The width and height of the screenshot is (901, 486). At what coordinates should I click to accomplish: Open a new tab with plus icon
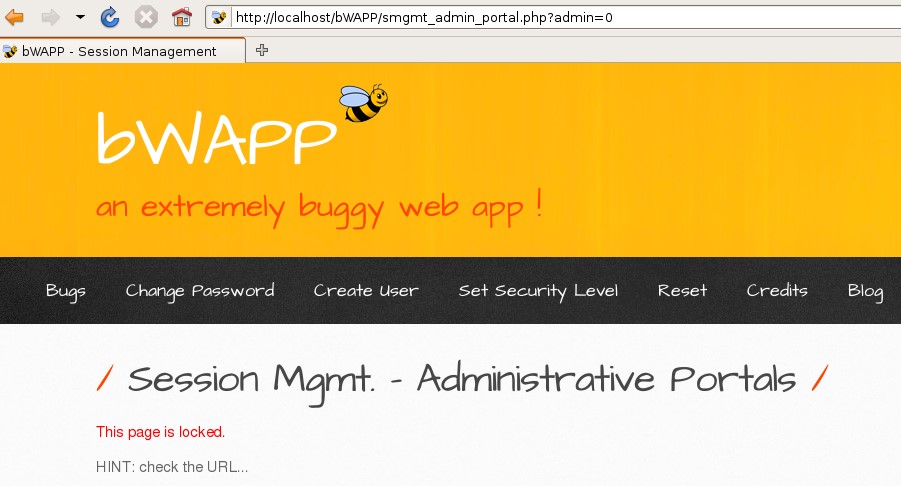click(262, 51)
